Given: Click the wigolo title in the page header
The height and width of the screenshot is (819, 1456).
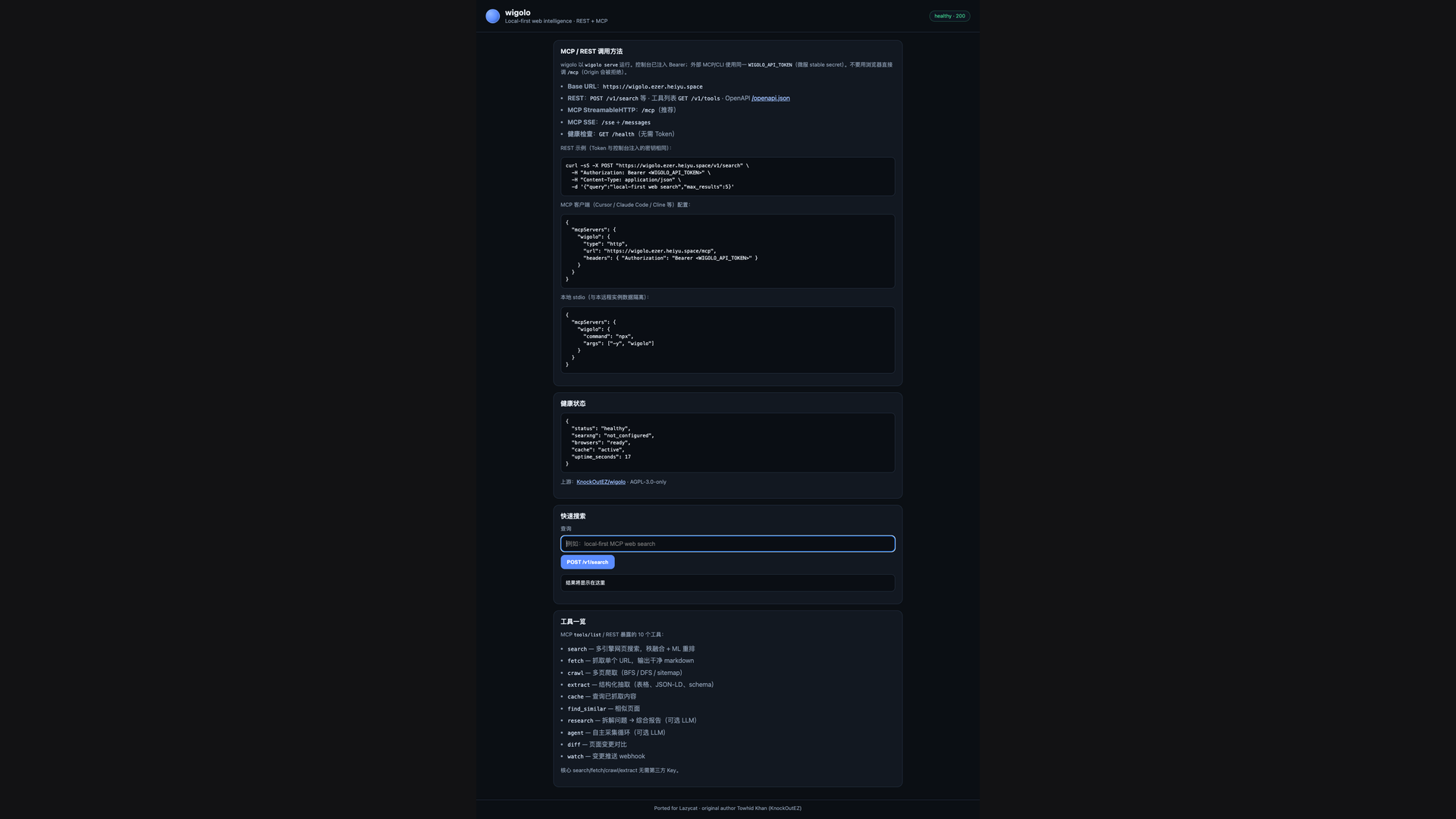Looking at the screenshot, I should tap(518, 12).
